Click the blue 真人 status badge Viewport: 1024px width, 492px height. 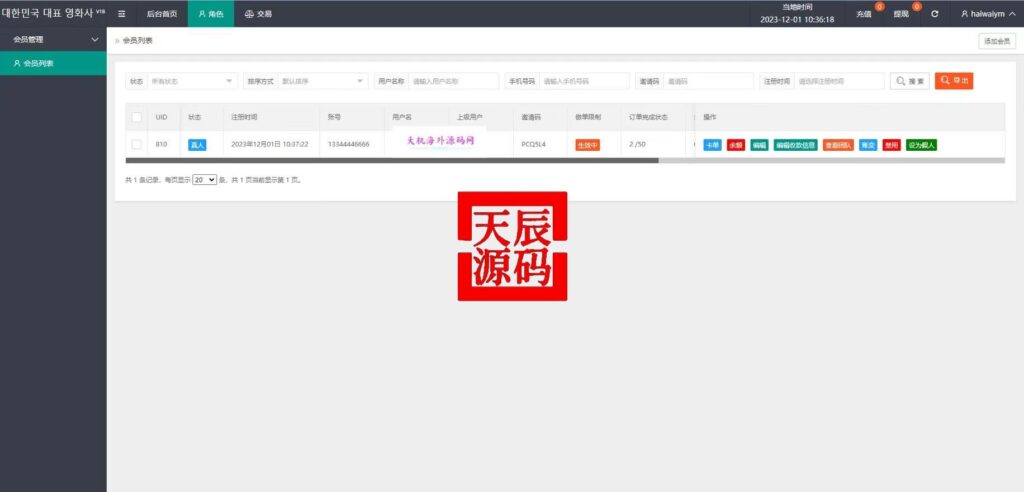[197, 145]
